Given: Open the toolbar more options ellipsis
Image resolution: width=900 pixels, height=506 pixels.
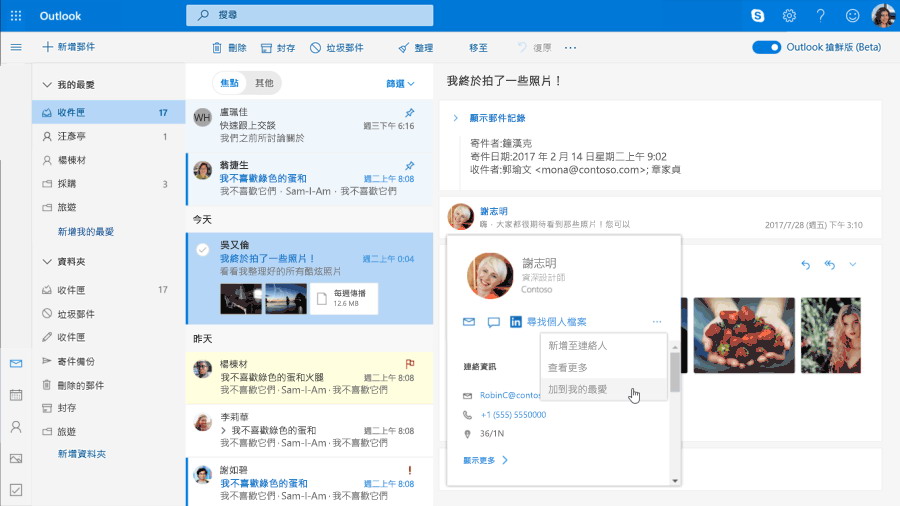Looking at the screenshot, I should [570, 48].
